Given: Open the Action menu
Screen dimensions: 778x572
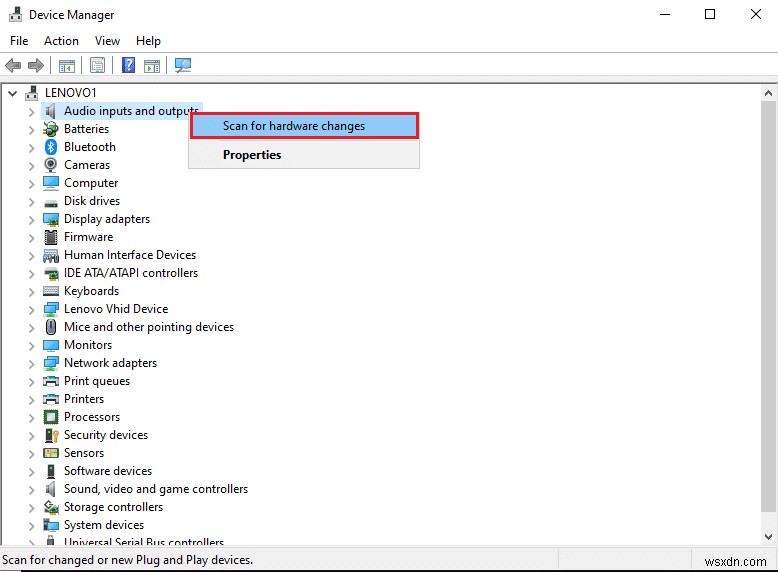Looking at the screenshot, I should [61, 41].
